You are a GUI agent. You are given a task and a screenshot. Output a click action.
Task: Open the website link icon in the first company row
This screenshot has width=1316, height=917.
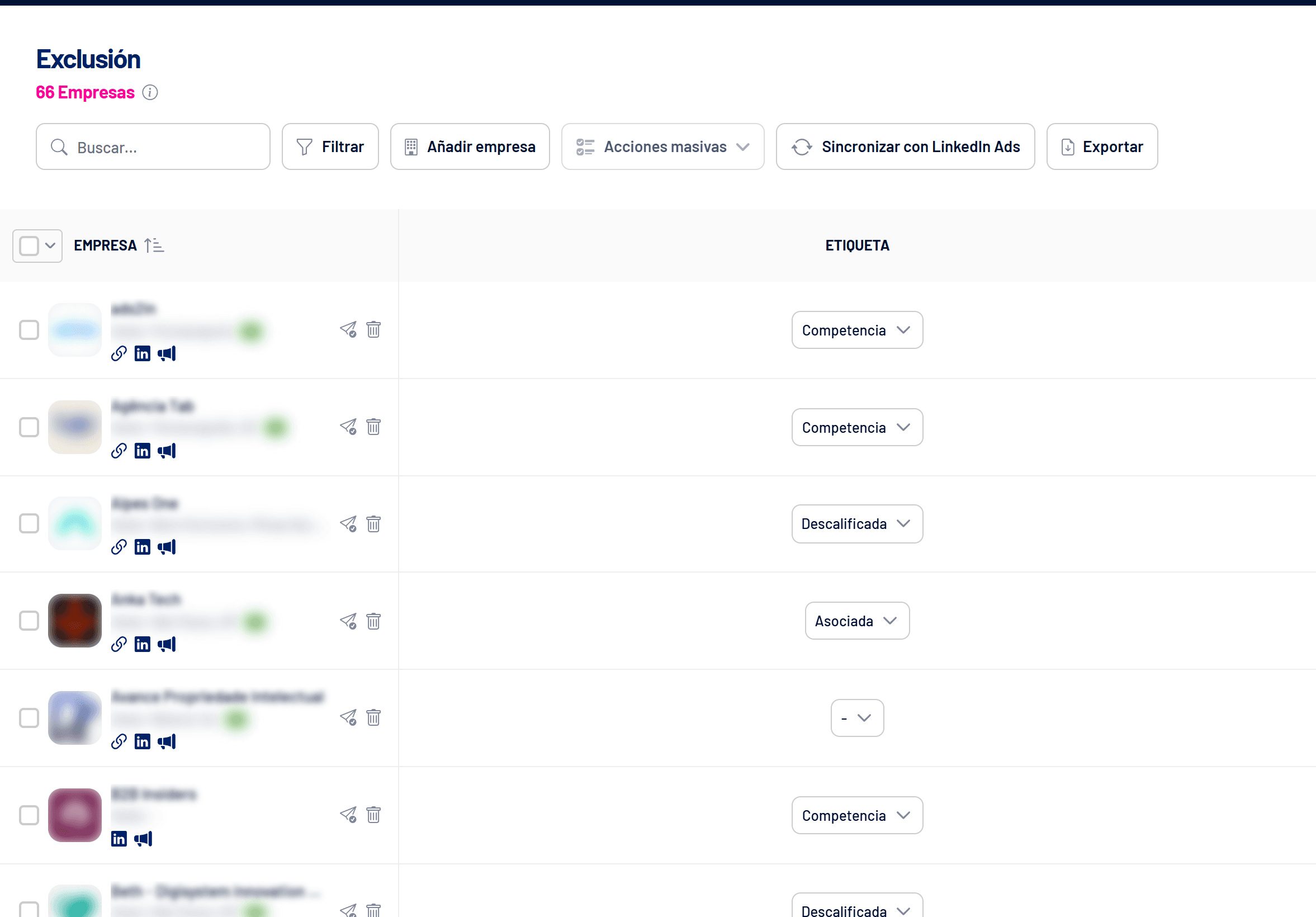coord(119,353)
